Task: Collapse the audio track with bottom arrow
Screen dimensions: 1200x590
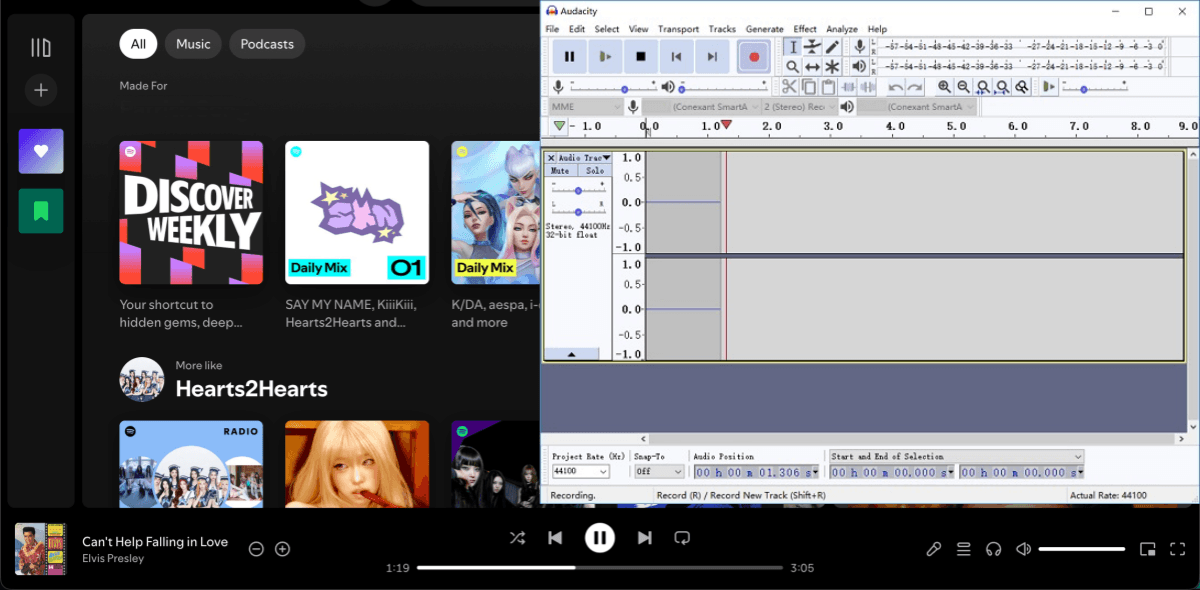Action: click(x=571, y=354)
